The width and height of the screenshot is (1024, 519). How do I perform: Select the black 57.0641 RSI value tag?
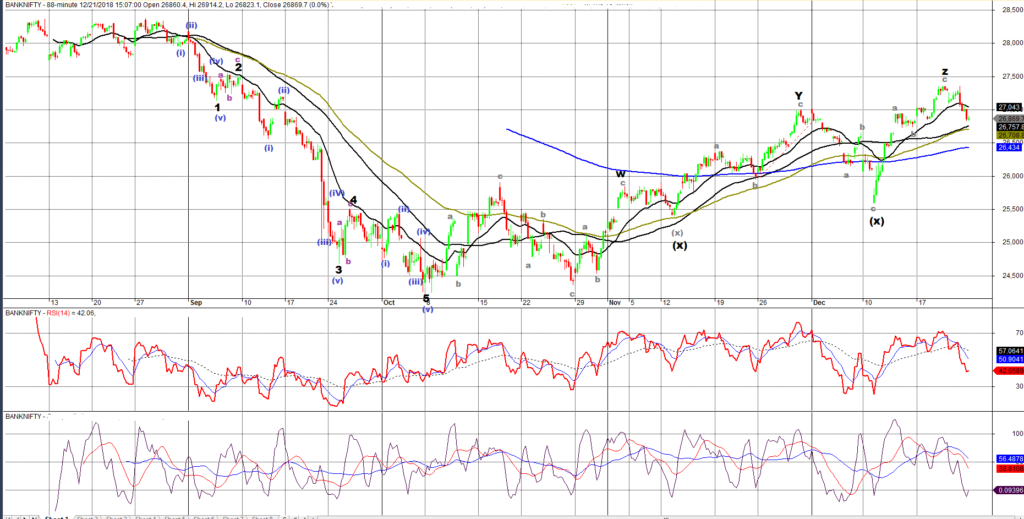(1010, 351)
